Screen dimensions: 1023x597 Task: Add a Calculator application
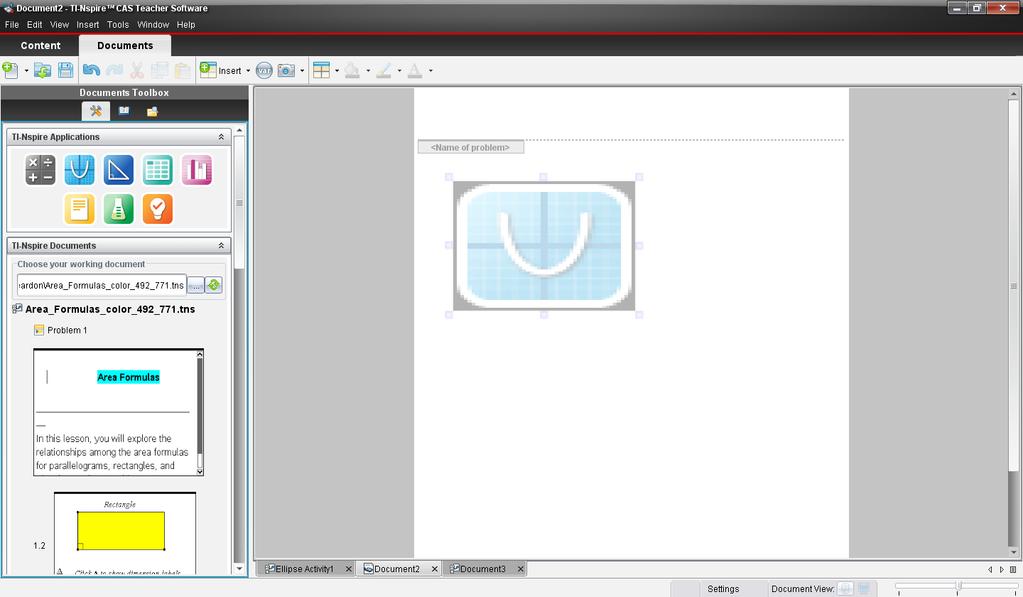coord(40,170)
